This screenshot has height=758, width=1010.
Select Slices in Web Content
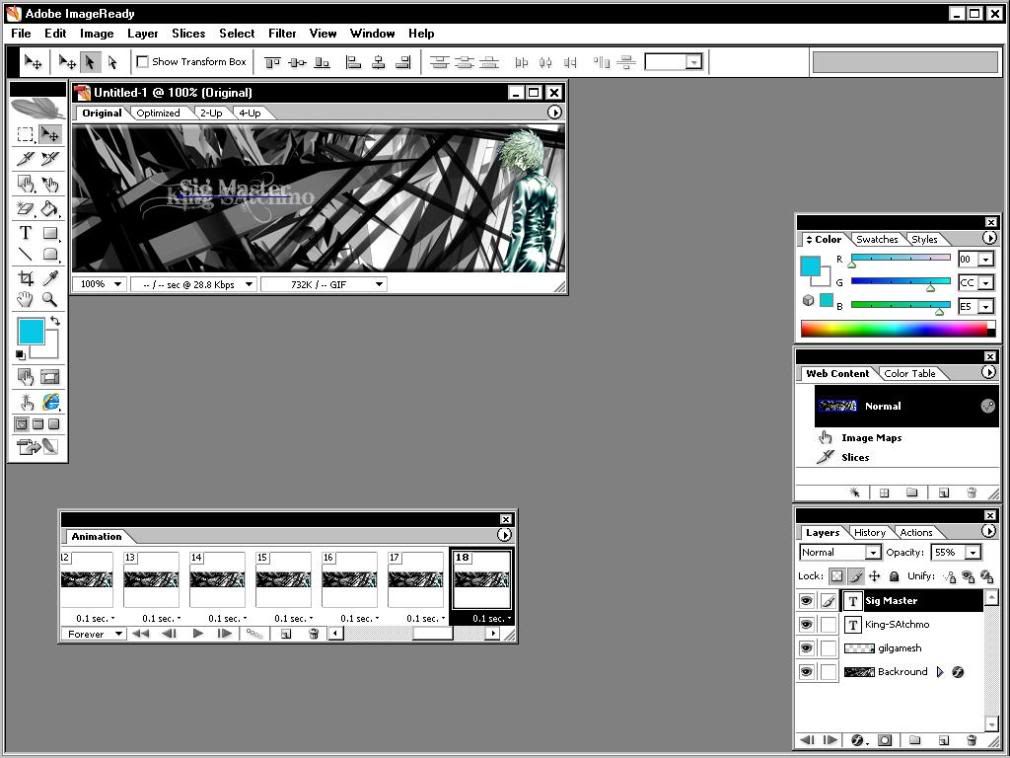click(855, 457)
